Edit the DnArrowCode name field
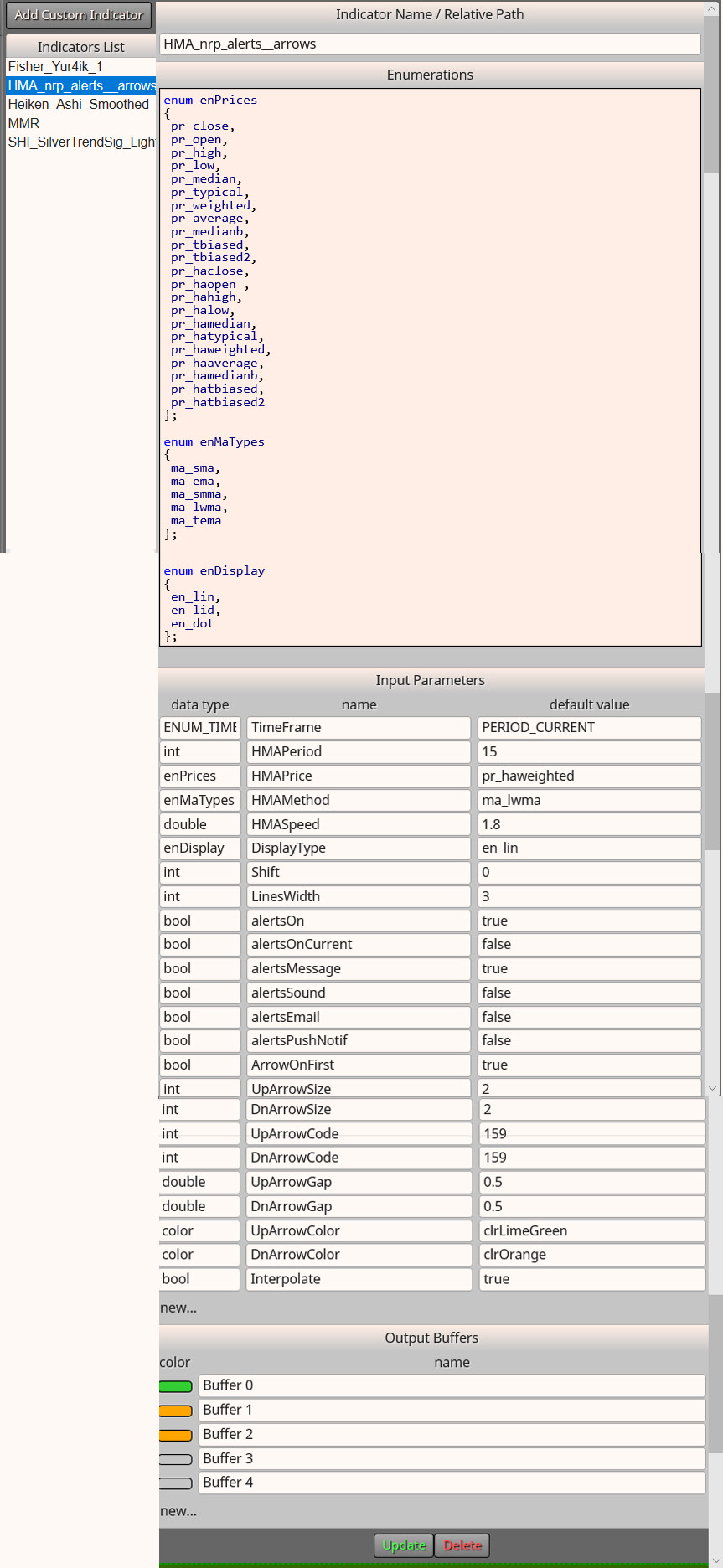 click(359, 1158)
